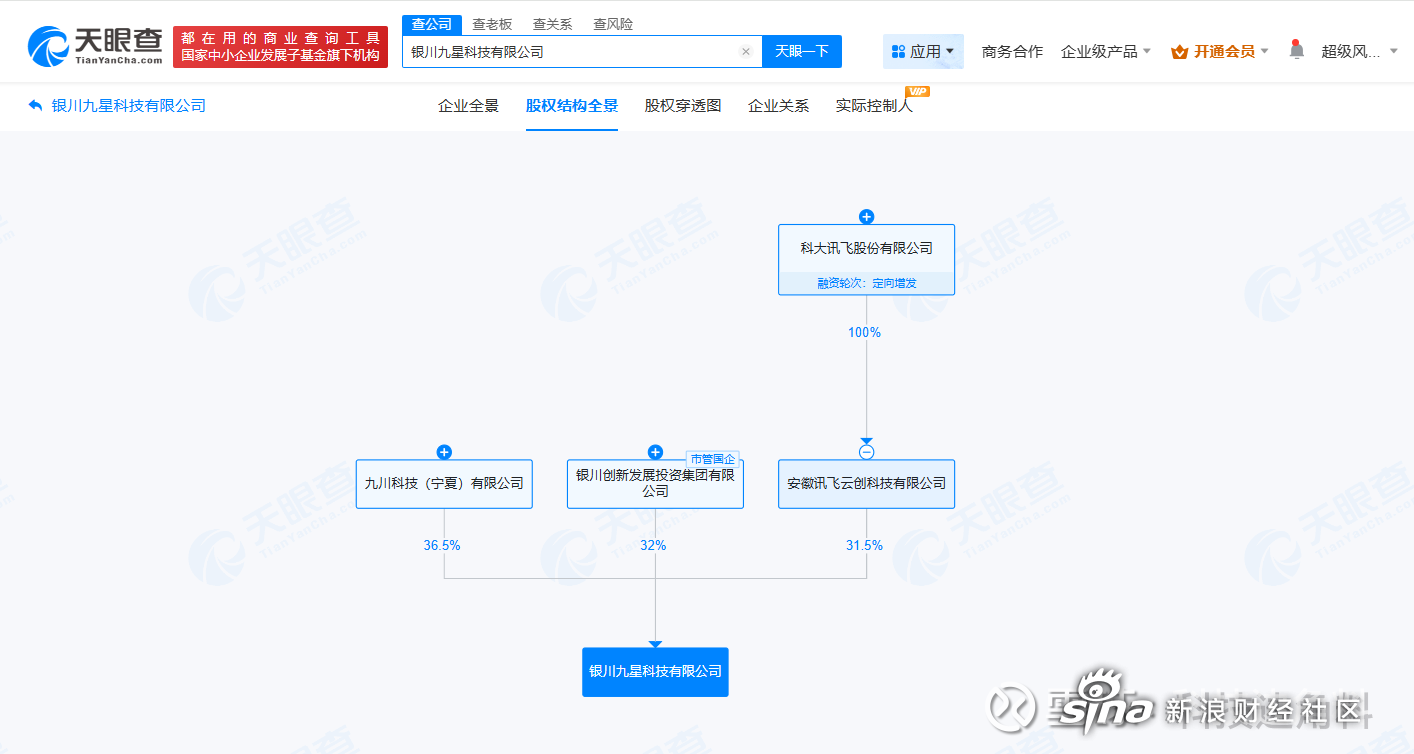Select the 安徽讯飞云创科技有限公司 node

coord(866,484)
